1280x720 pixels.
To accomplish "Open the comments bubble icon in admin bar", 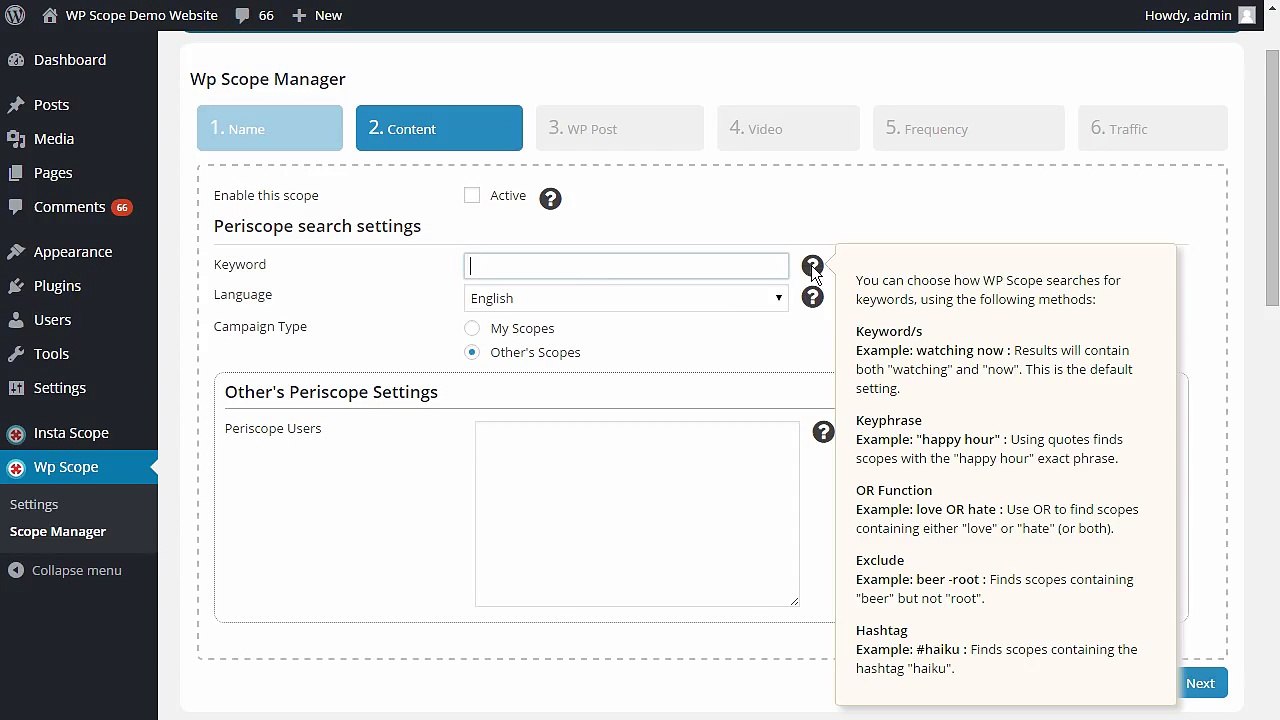I will 242,16.
